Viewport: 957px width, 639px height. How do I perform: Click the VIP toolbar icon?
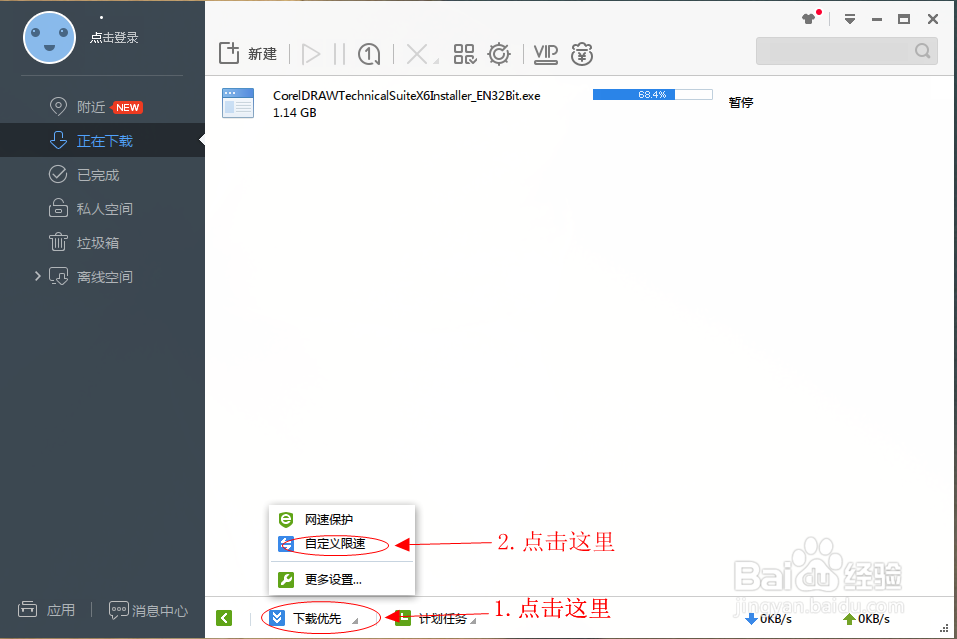tap(545, 54)
